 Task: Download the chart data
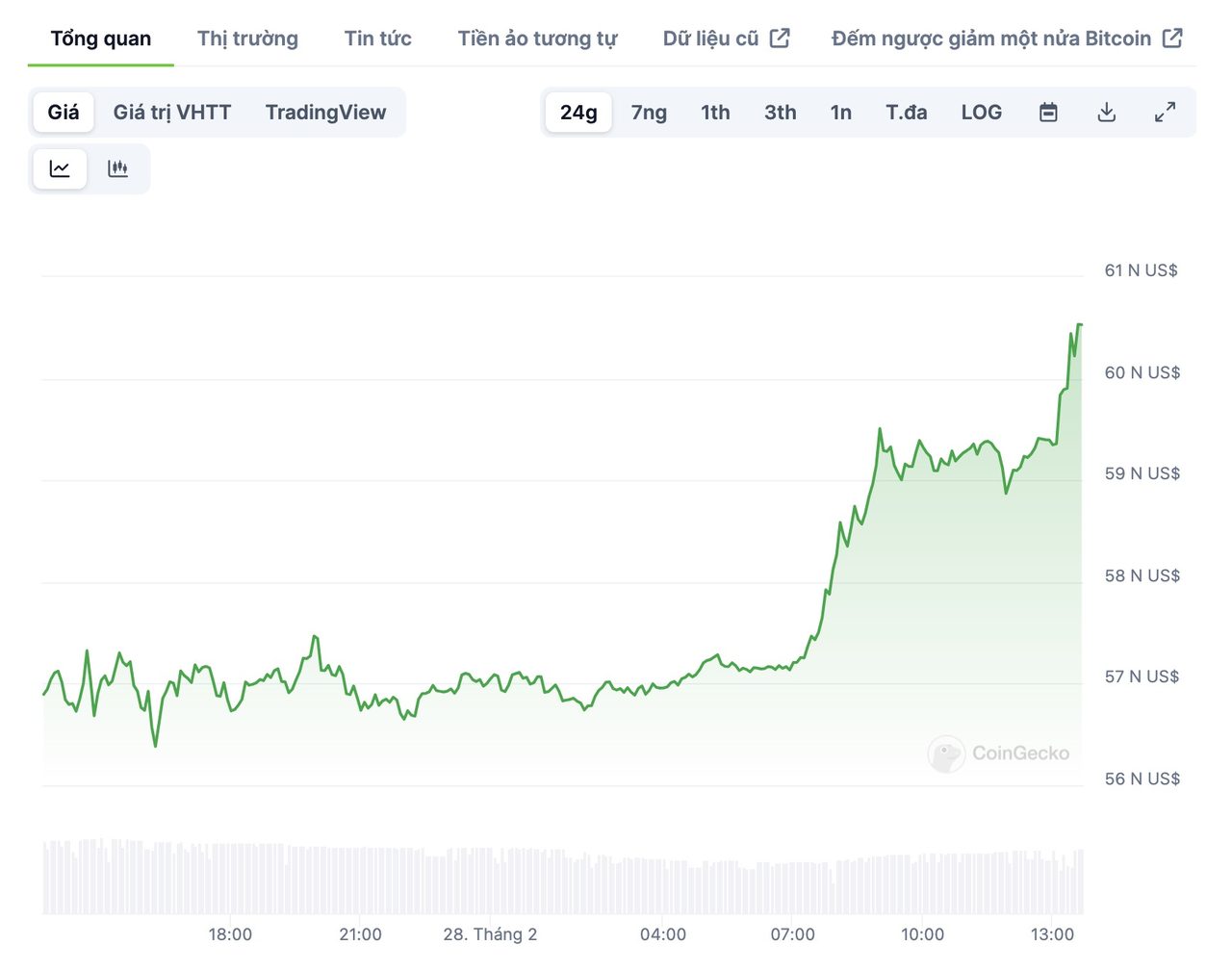tap(1107, 113)
